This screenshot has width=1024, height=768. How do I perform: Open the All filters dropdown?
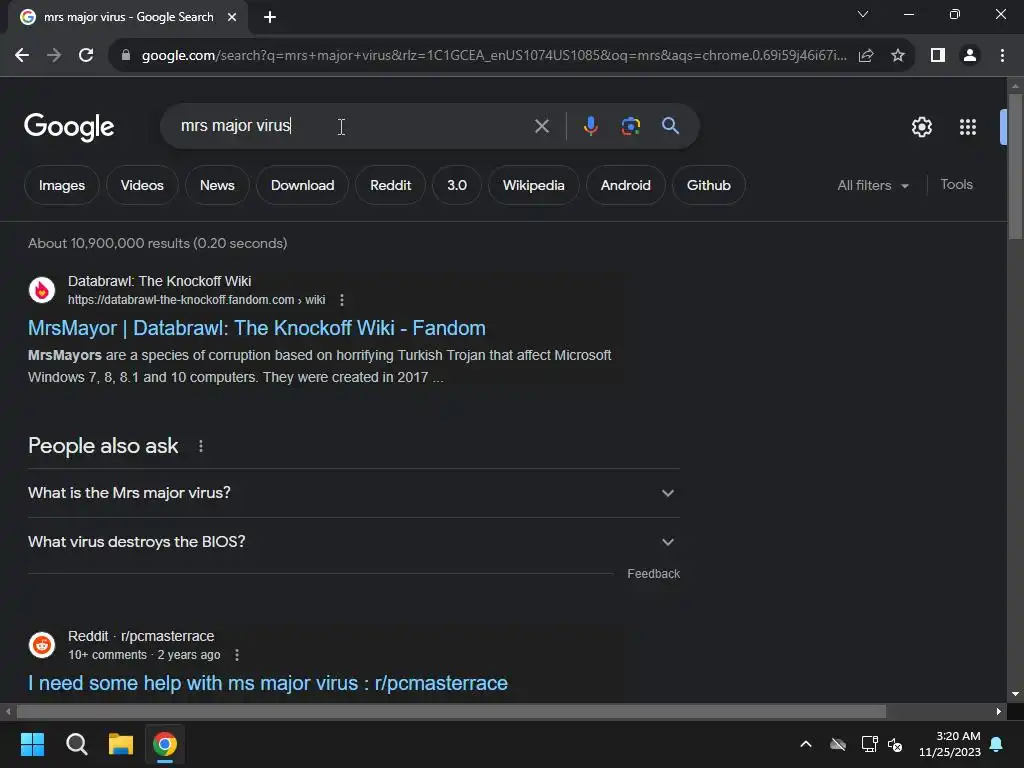tap(872, 185)
